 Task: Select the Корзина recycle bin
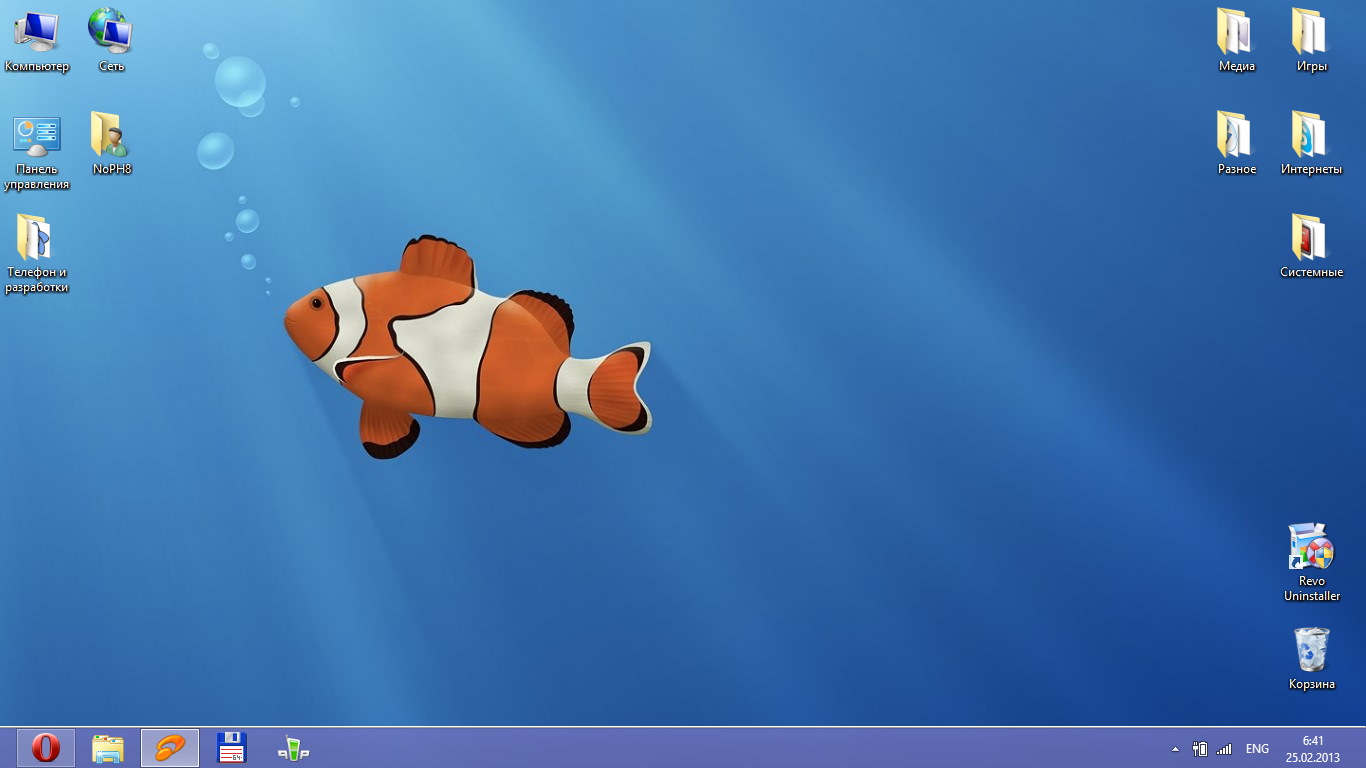click(x=1311, y=658)
